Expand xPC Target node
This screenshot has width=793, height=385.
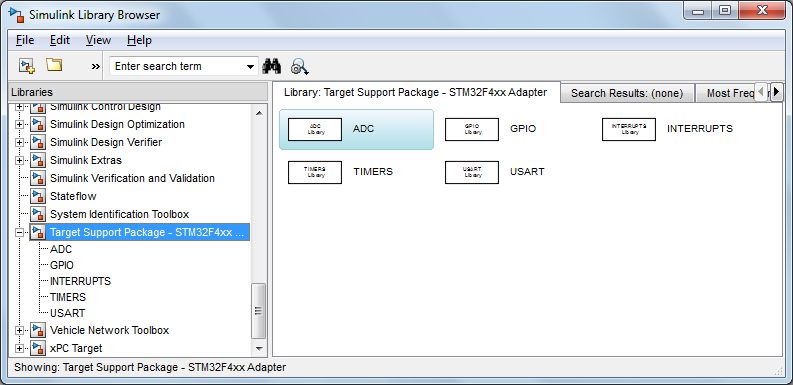[19, 349]
